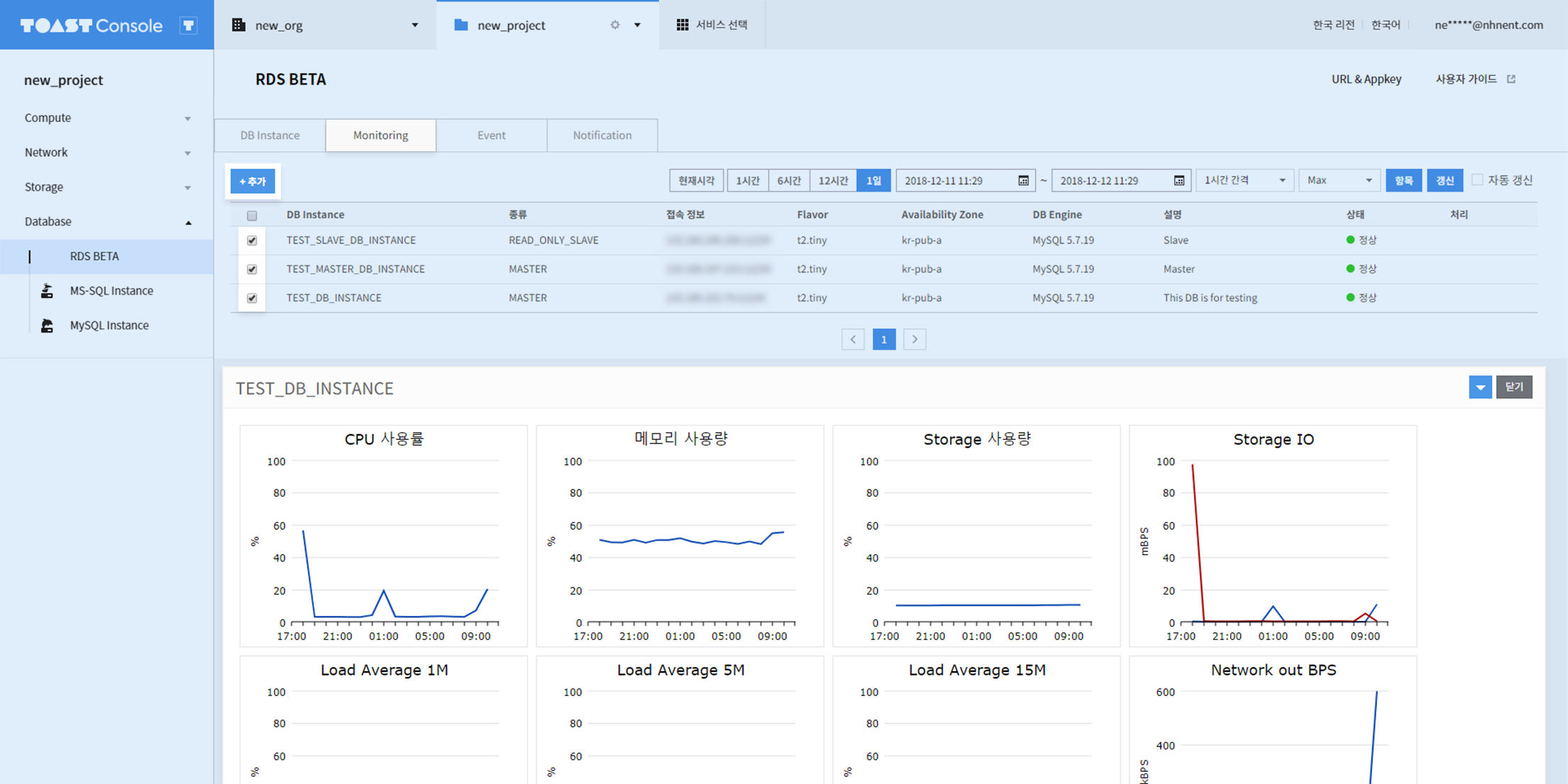Click the 갱신 refresh button

[x=1445, y=181]
